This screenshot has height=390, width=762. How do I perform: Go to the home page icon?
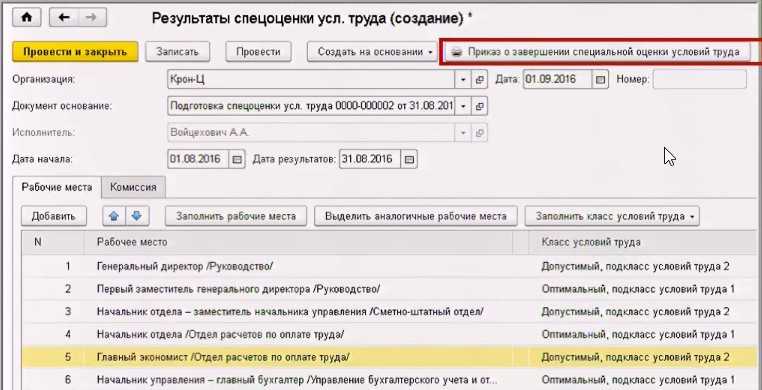pyautogui.click(x=26, y=18)
